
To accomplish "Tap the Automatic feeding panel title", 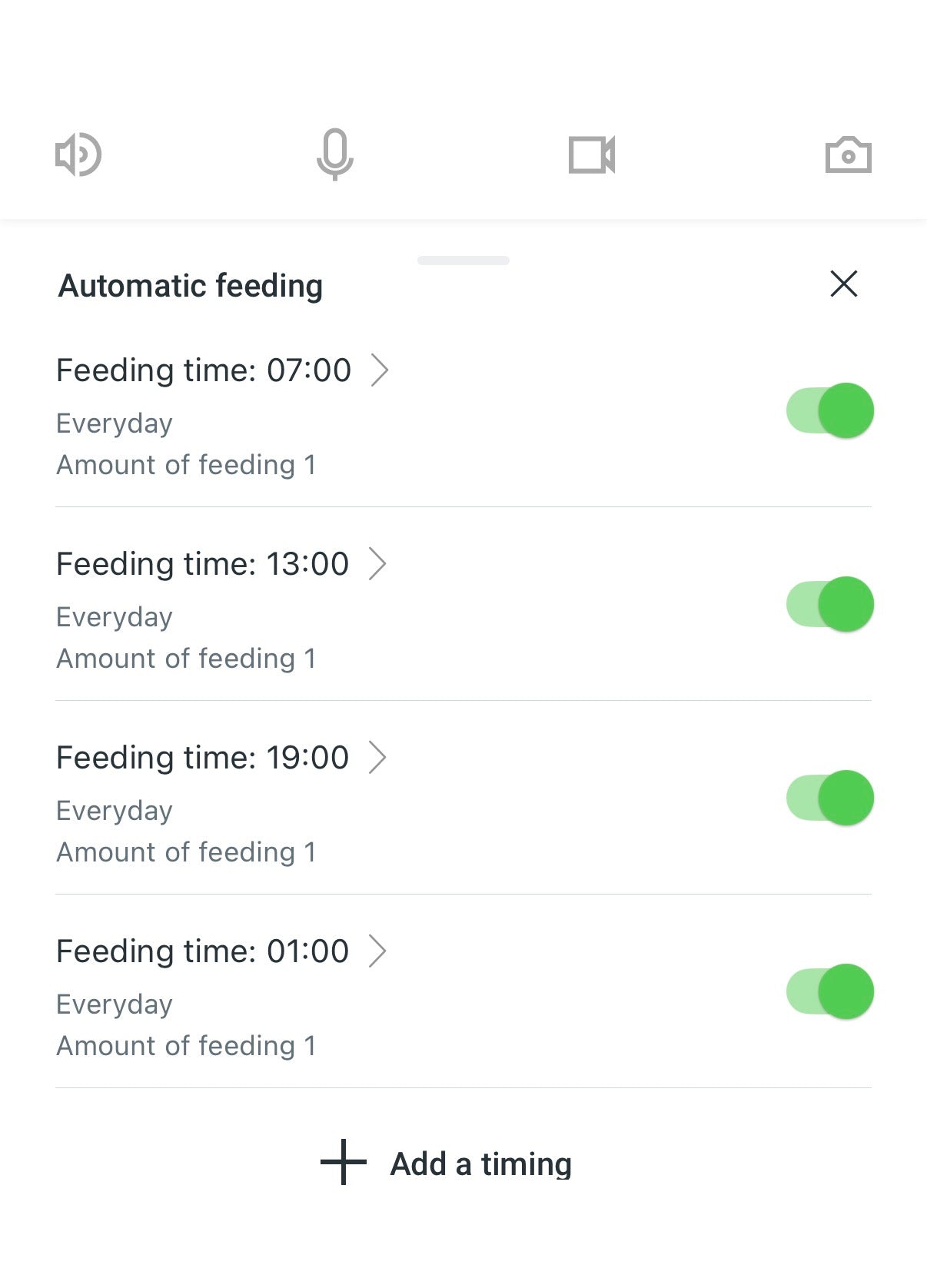I will pyautogui.click(x=191, y=286).
